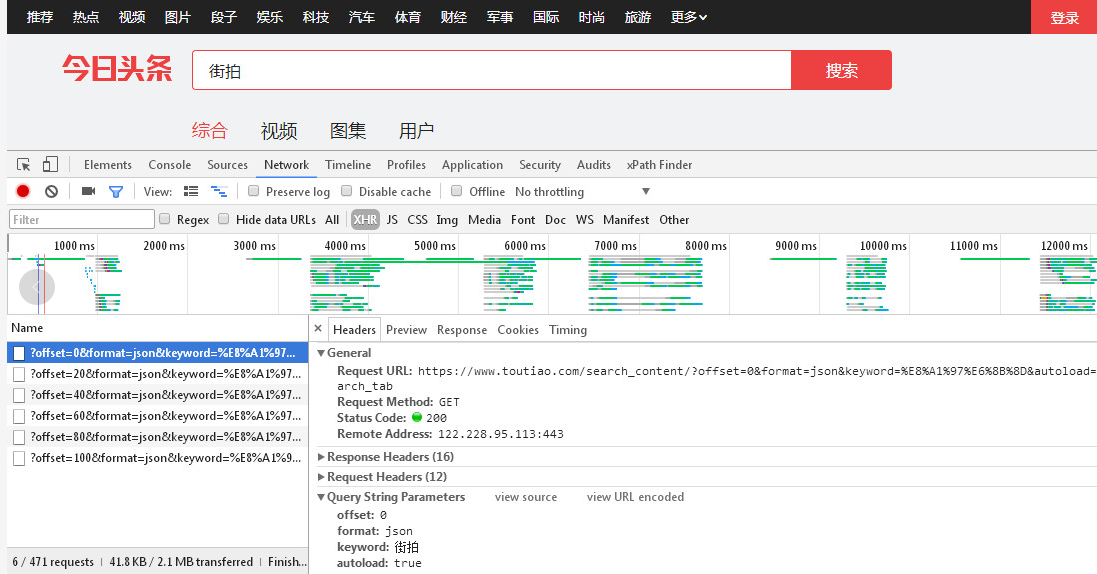The image size is (1097, 574).
Task: Go to 体育 in top navigation
Action: [x=408, y=17]
